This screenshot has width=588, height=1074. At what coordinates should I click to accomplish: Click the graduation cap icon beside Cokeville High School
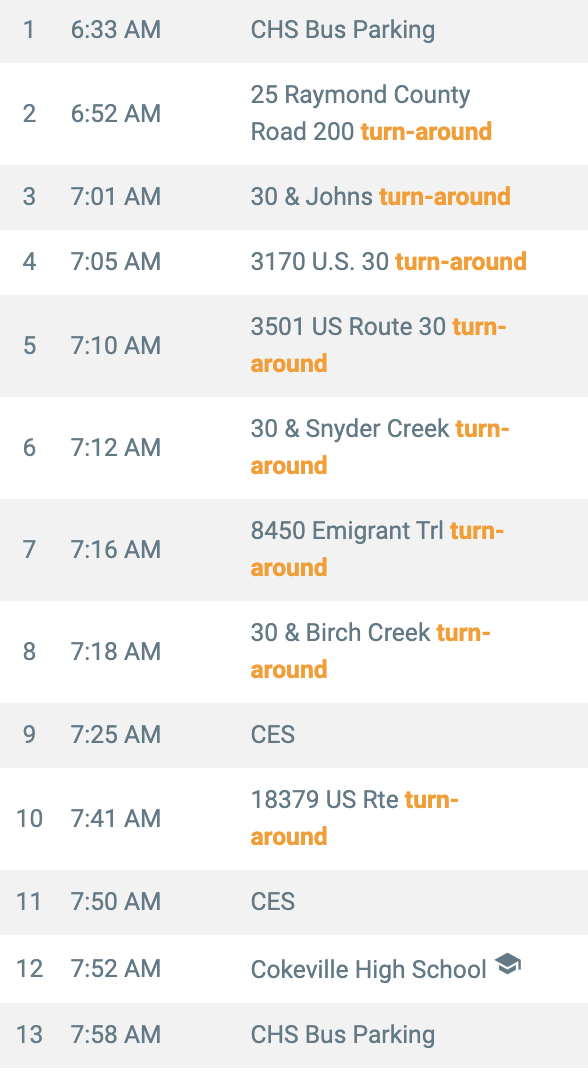(x=508, y=964)
